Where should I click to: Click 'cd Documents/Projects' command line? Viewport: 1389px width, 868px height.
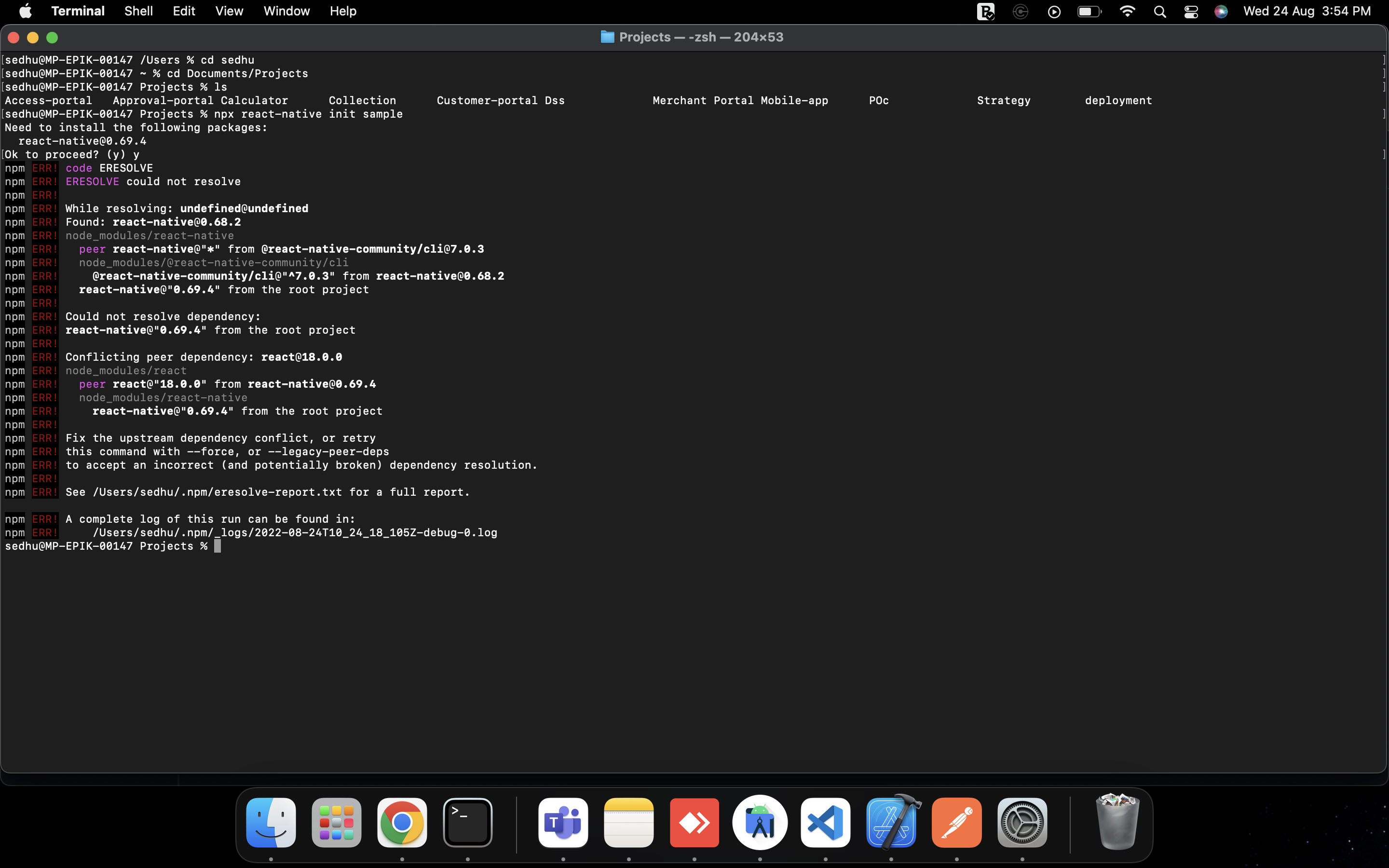click(x=237, y=73)
